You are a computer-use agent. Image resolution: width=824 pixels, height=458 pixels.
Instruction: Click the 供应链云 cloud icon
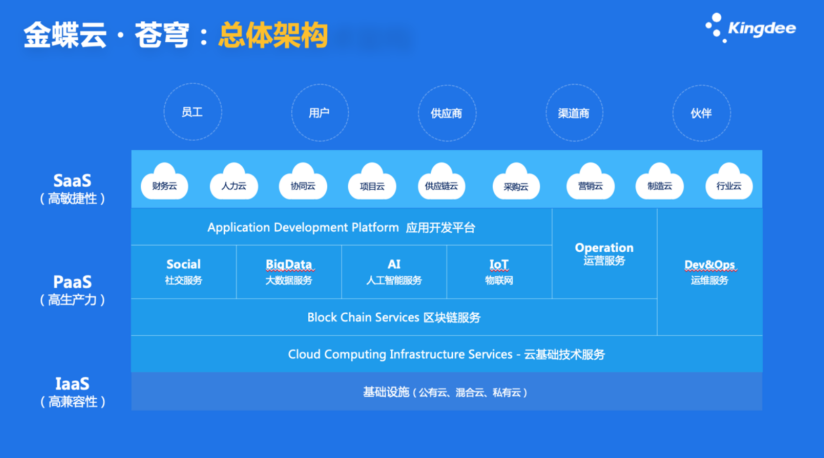coord(441,181)
